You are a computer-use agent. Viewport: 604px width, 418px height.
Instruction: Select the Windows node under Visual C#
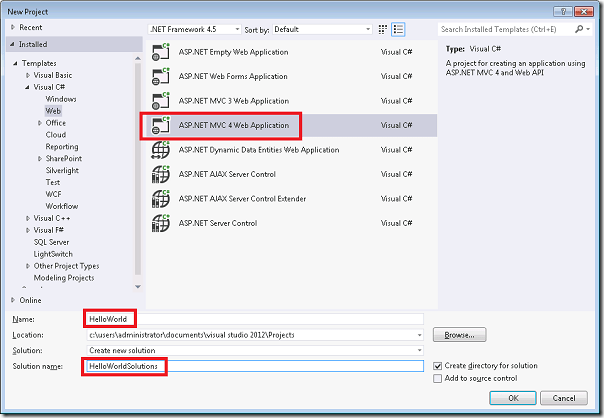(x=60, y=99)
